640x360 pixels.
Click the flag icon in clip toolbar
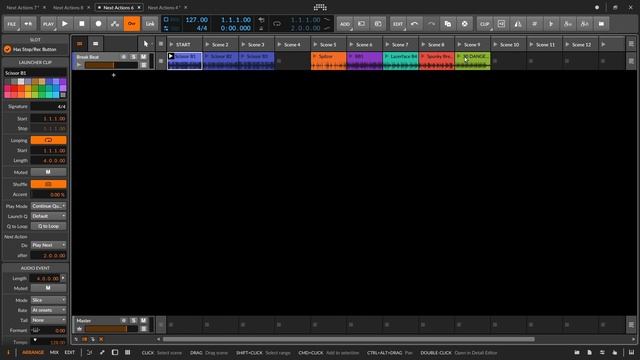tap(551, 24)
